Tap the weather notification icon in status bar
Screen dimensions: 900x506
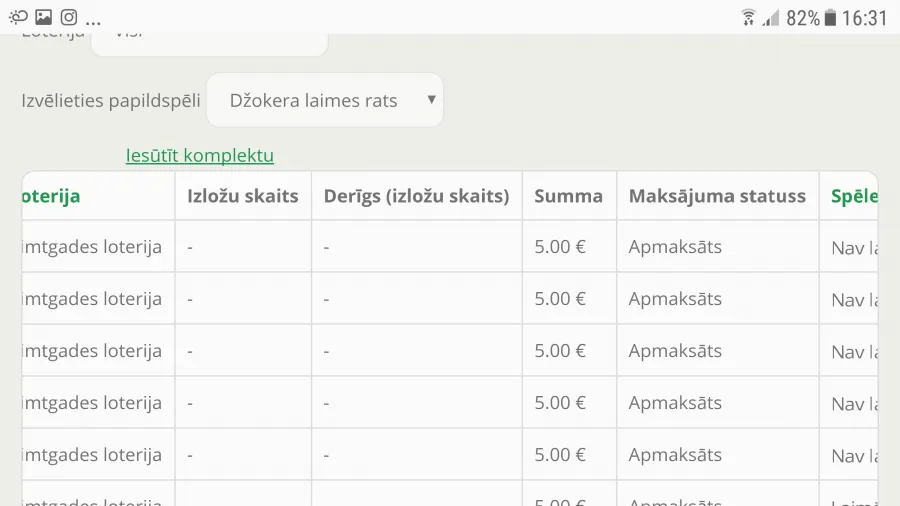coord(18,17)
